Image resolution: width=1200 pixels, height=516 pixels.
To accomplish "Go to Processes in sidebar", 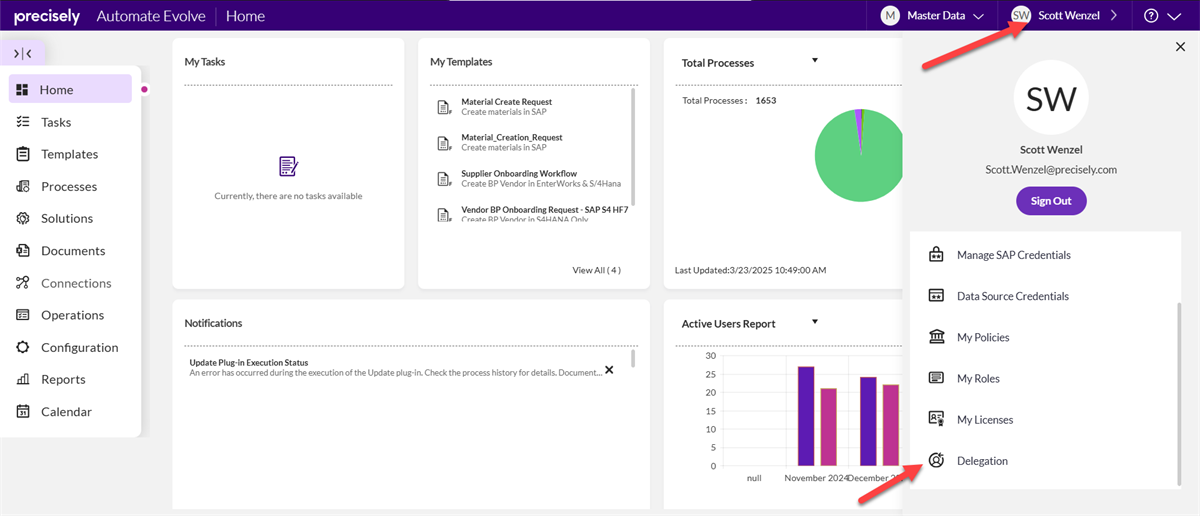I will (69, 187).
